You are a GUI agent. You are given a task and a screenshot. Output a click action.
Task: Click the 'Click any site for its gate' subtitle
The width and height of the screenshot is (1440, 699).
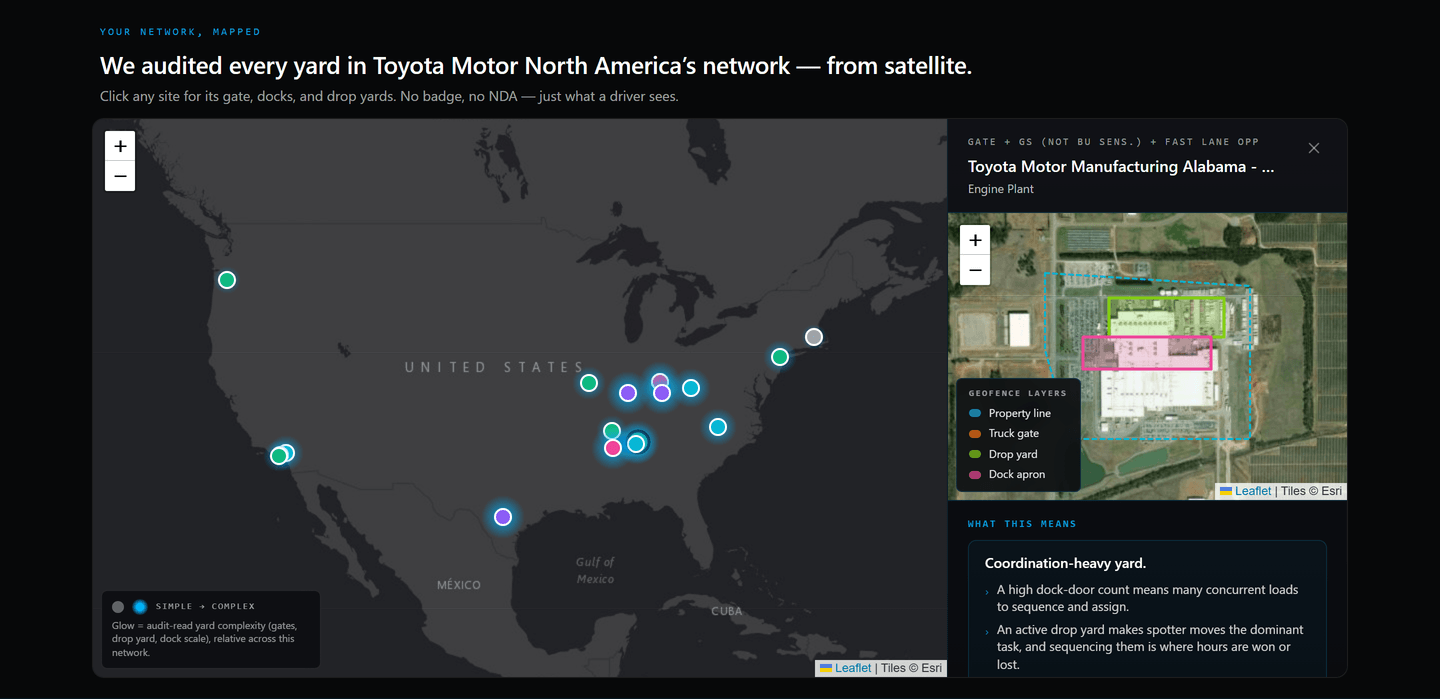[389, 97]
